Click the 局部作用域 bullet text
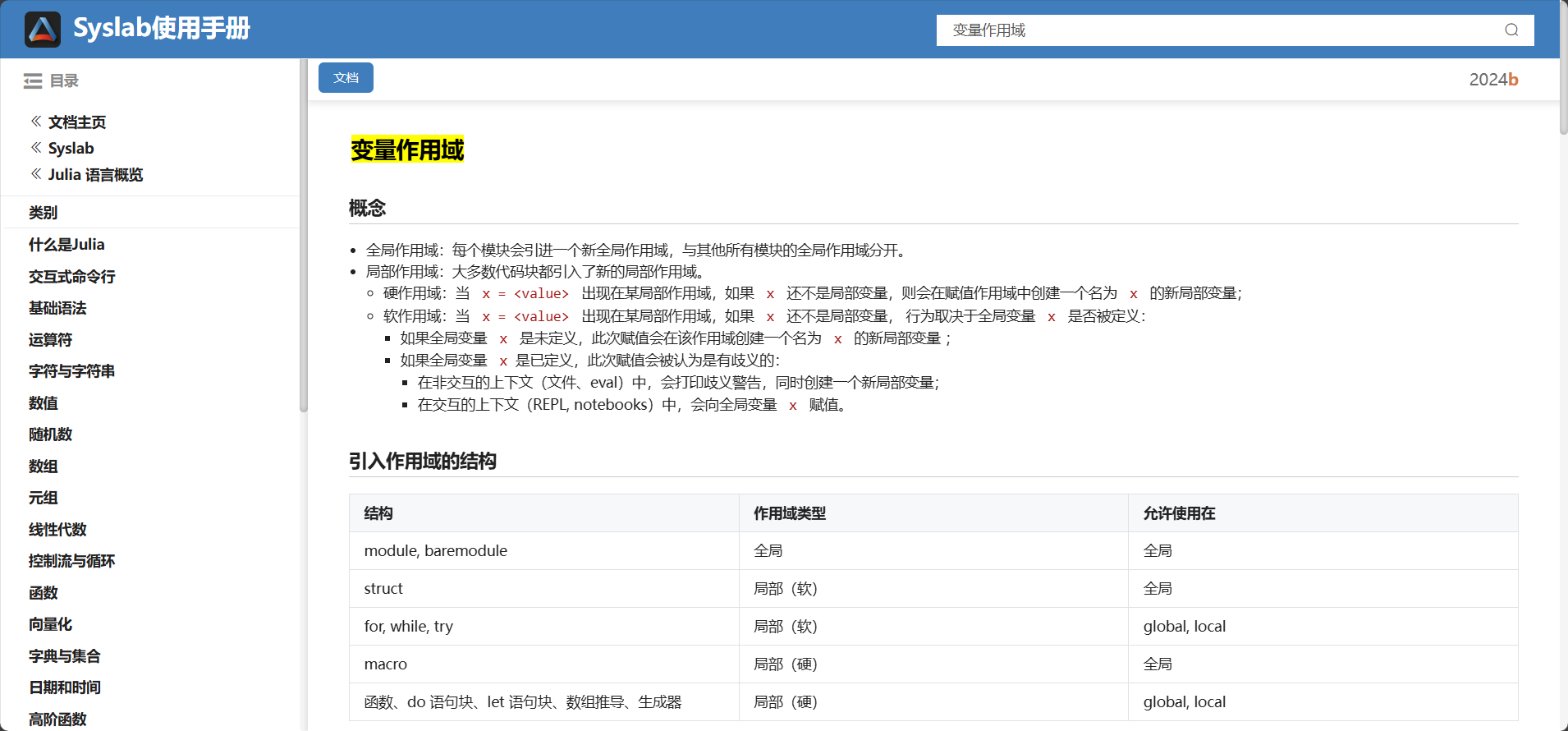The height and width of the screenshot is (731, 1568). pyautogui.click(x=538, y=272)
